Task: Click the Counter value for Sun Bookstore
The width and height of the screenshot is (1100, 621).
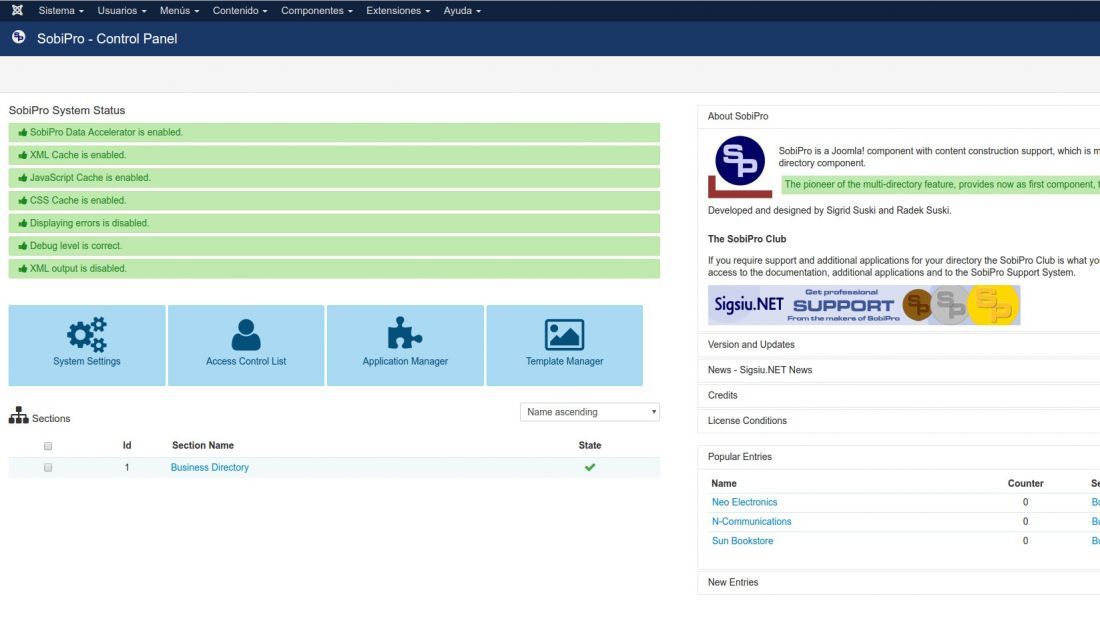Action: click(x=1026, y=541)
